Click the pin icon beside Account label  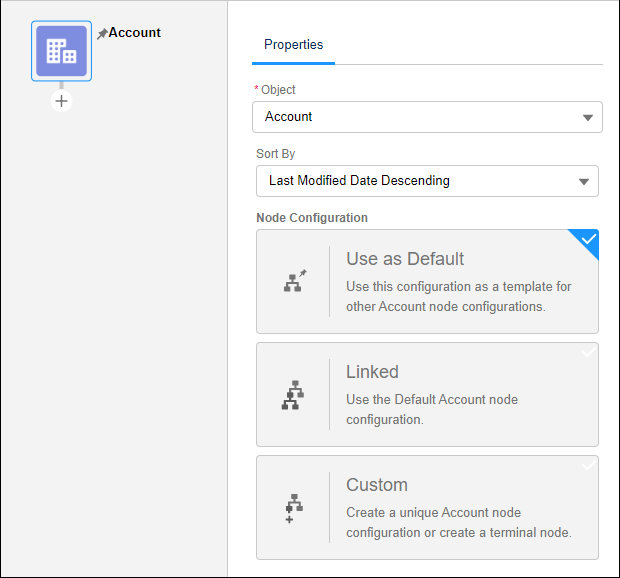point(102,33)
